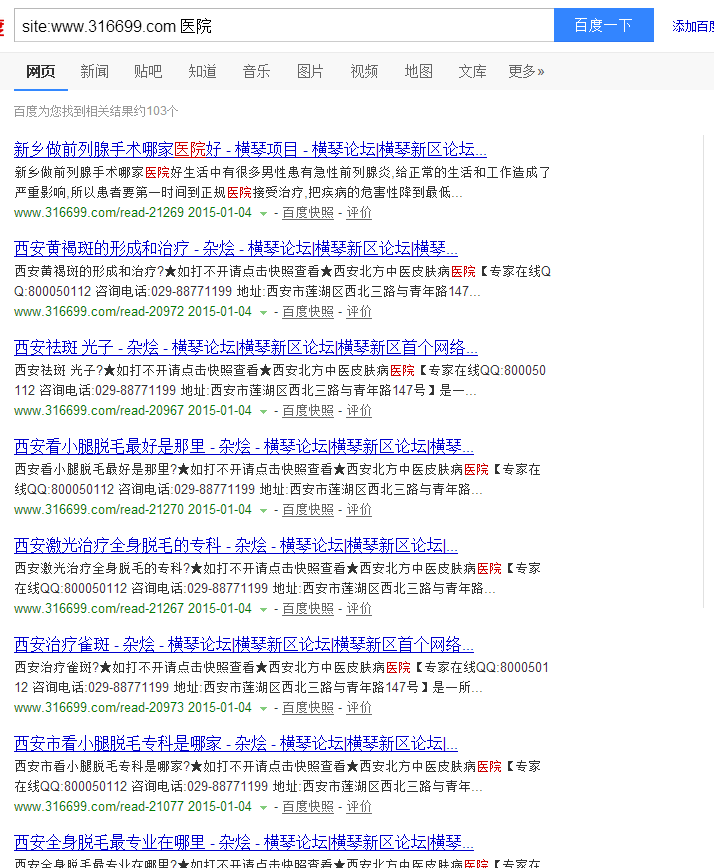Switch to the 图片 tab
Screen dimensions: 714x868
[x=311, y=71]
